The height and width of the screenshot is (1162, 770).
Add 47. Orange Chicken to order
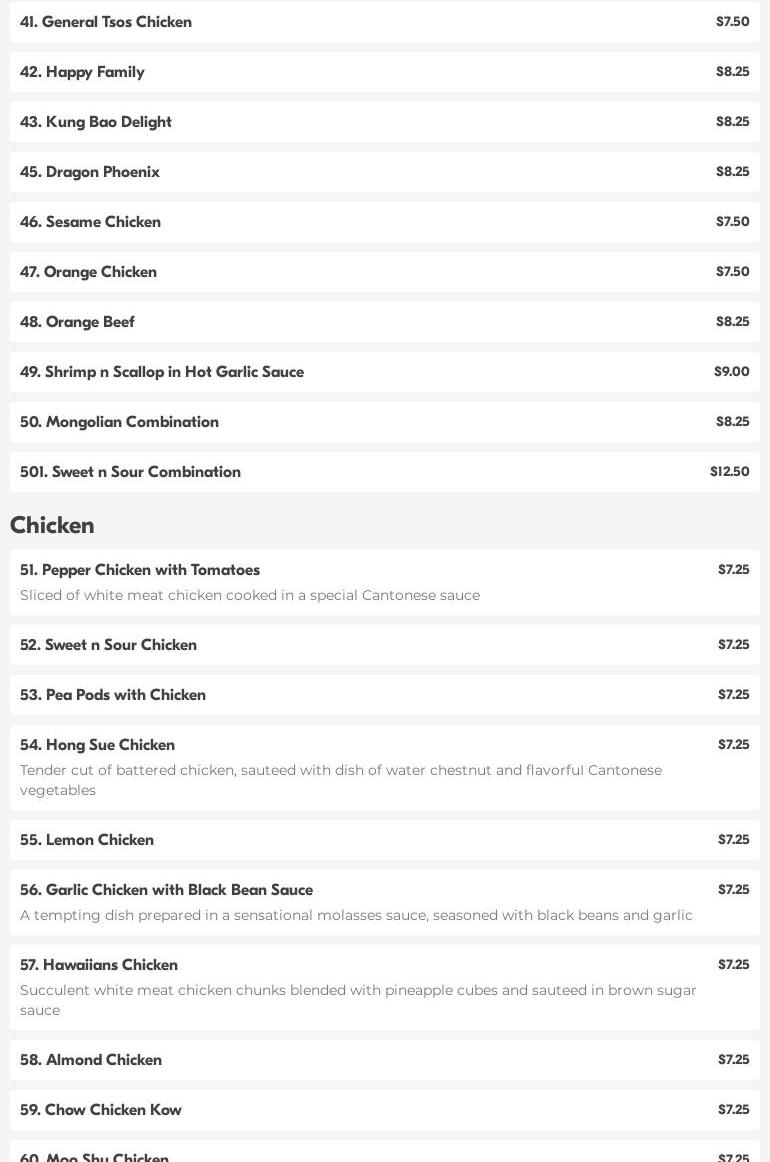click(88, 272)
